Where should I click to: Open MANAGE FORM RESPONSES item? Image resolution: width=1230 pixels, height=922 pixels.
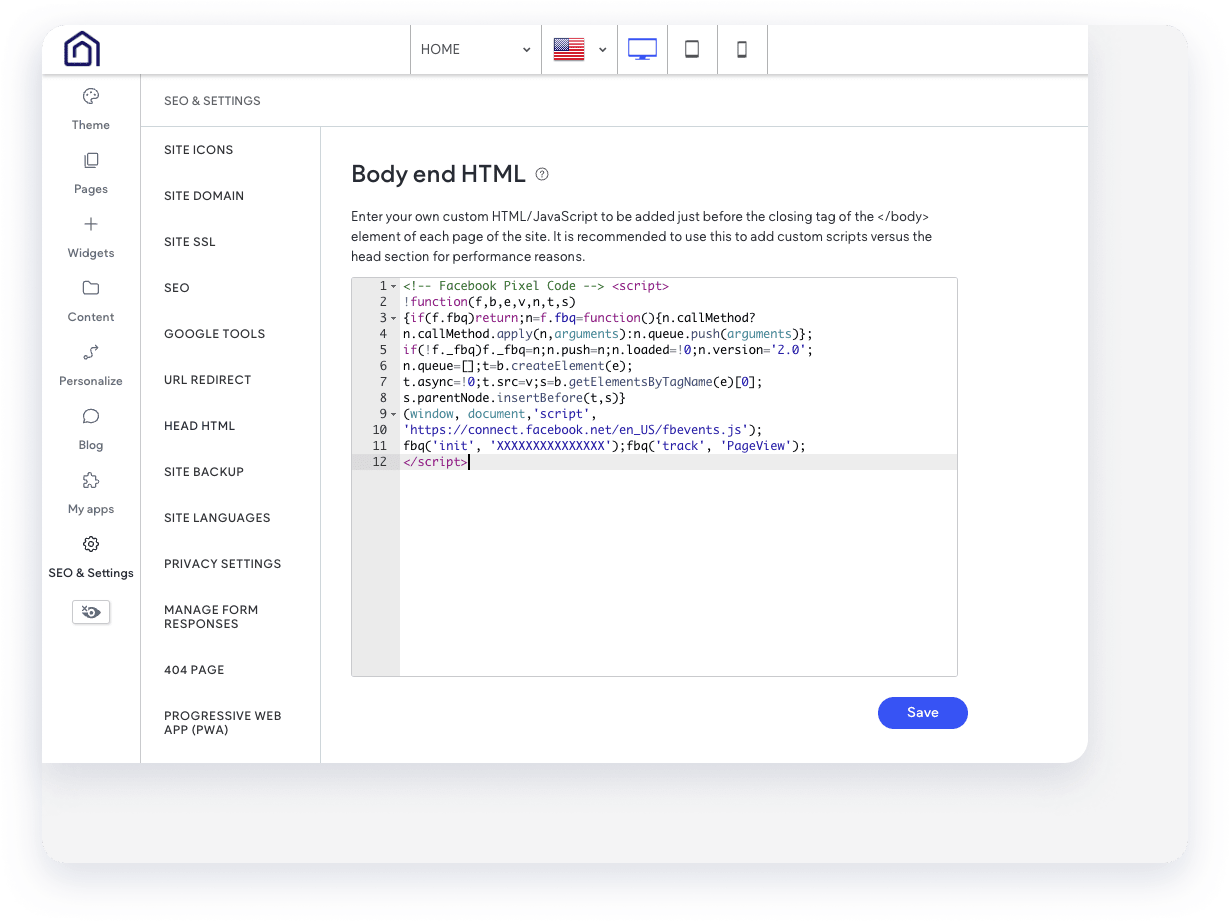211,617
